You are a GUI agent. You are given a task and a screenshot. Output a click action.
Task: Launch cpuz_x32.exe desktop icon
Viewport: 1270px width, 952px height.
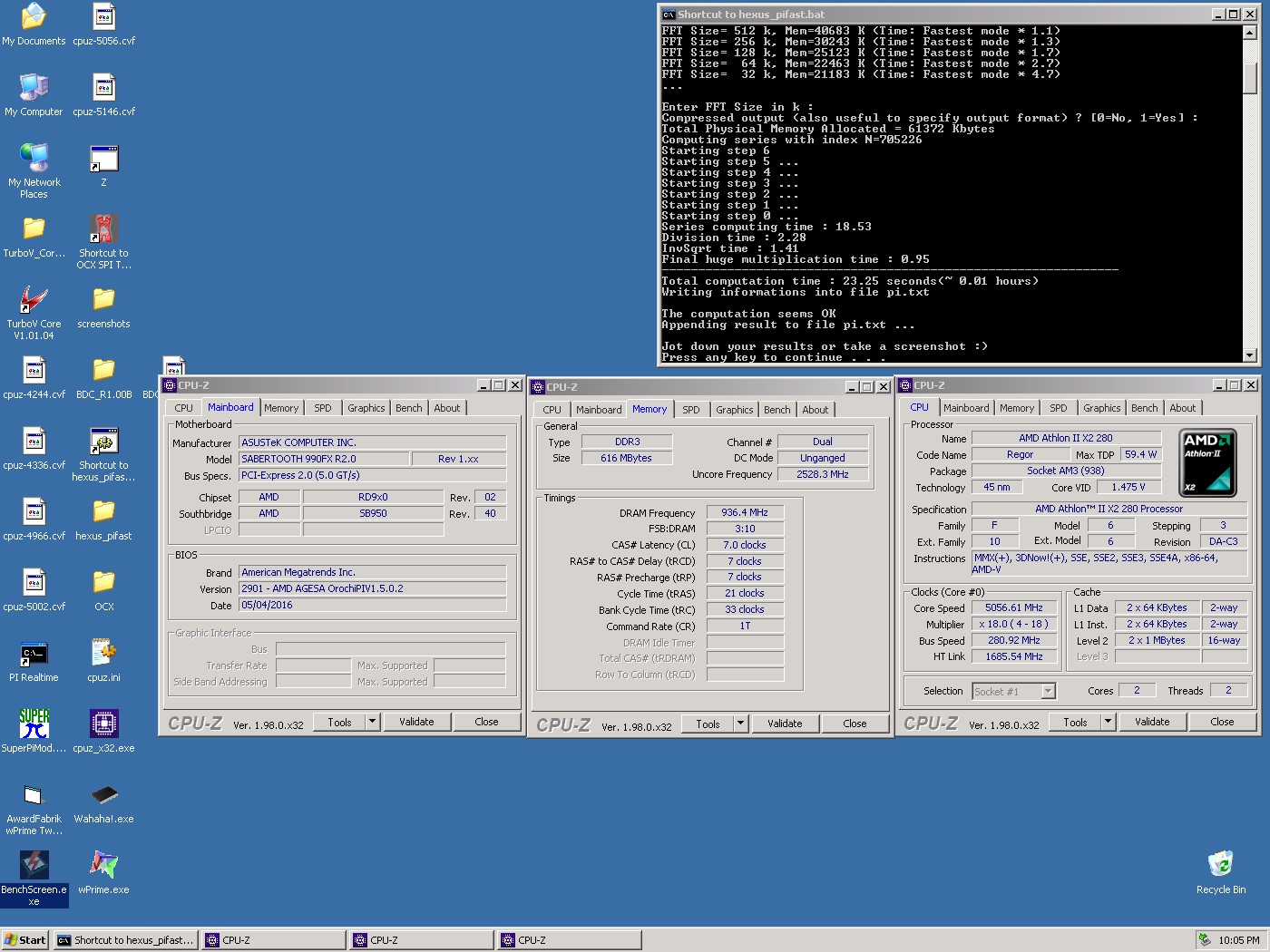[103, 732]
